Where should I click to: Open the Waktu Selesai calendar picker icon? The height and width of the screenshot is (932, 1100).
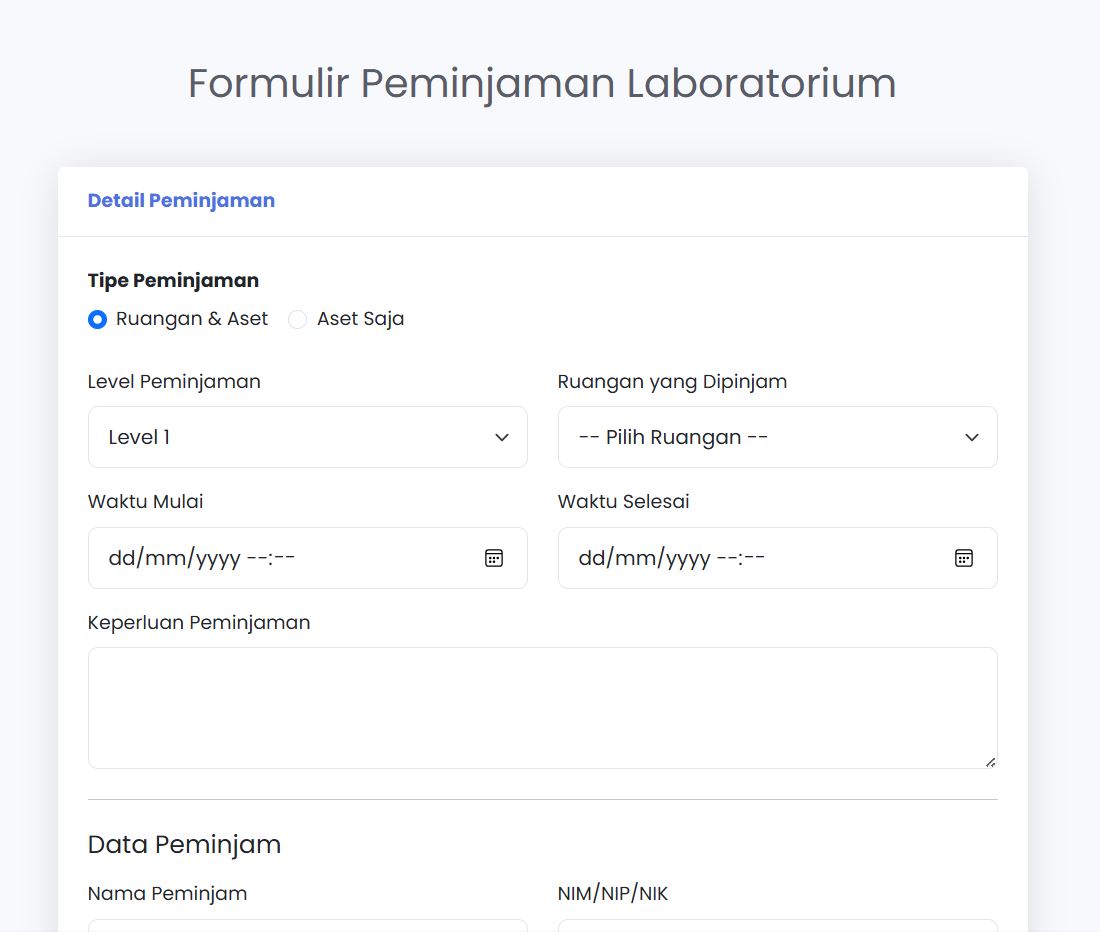tap(963, 558)
